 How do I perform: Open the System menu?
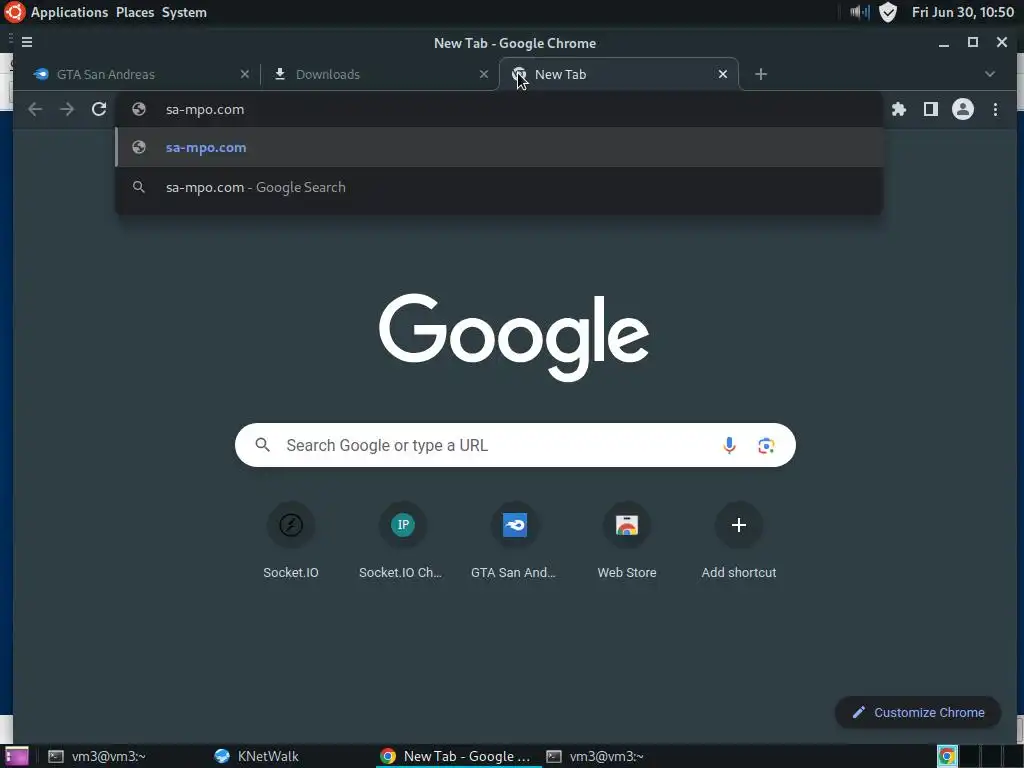pyautogui.click(x=184, y=12)
